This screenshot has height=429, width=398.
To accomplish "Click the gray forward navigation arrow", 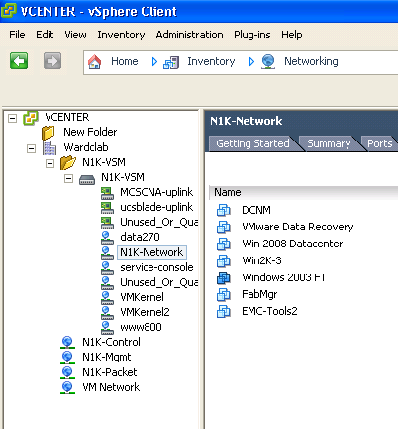I will [x=52, y=61].
